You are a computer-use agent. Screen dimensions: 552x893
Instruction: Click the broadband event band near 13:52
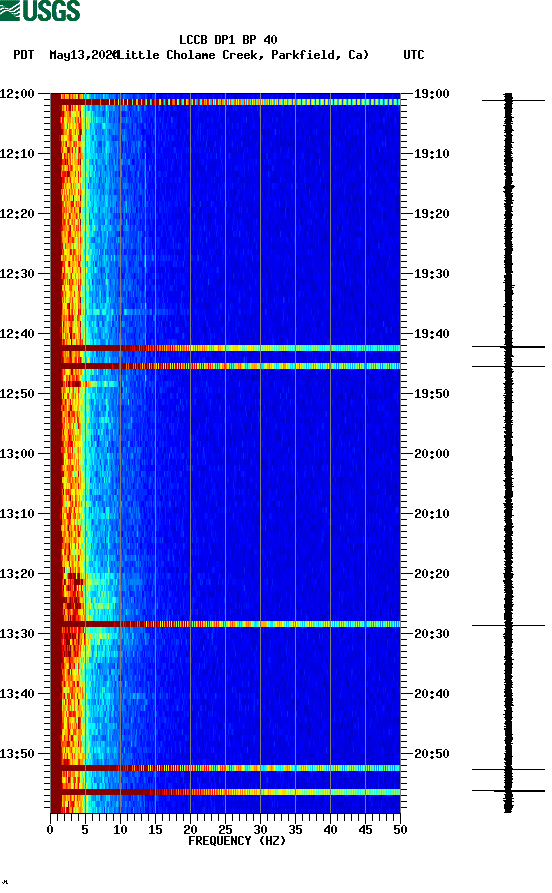pos(226,768)
